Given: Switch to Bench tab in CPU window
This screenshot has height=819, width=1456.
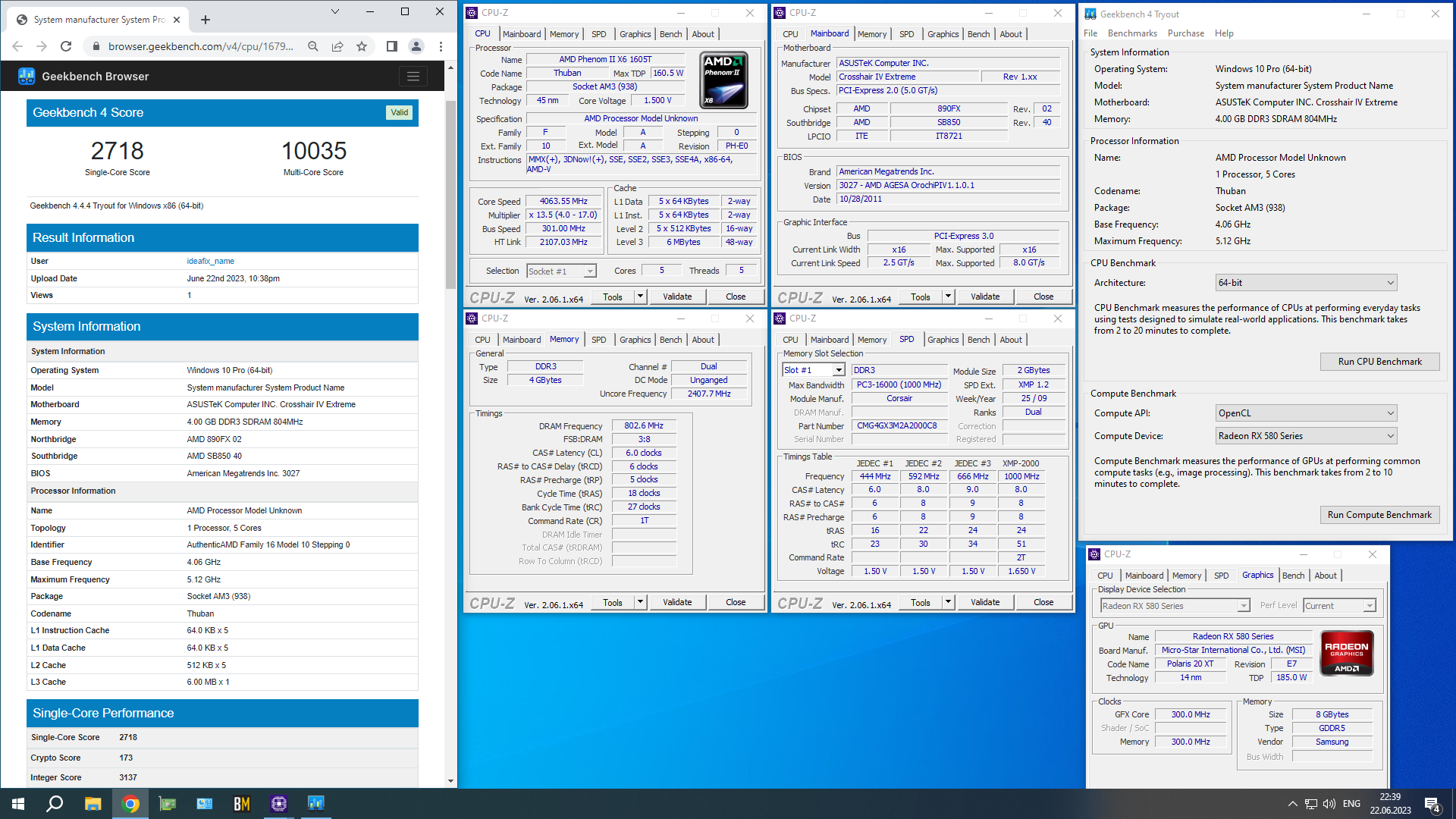Looking at the screenshot, I should pyautogui.click(x=670, y=34).
